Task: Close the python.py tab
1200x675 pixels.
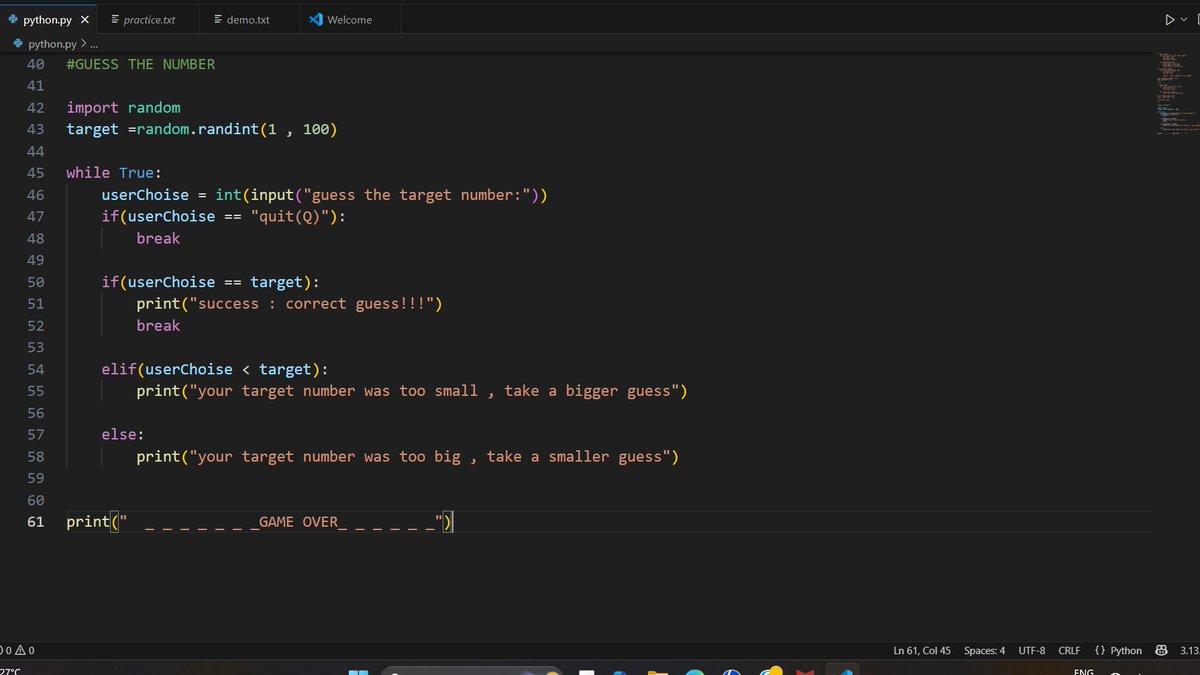Action: coord(85,20)
